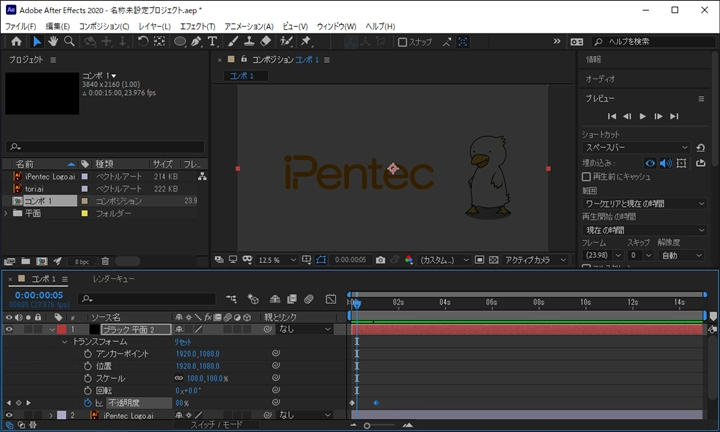Image resolution: width=720 pixels, height=432 pixels.
Task: Enable the スナップ checkbox
Action: 402,42
